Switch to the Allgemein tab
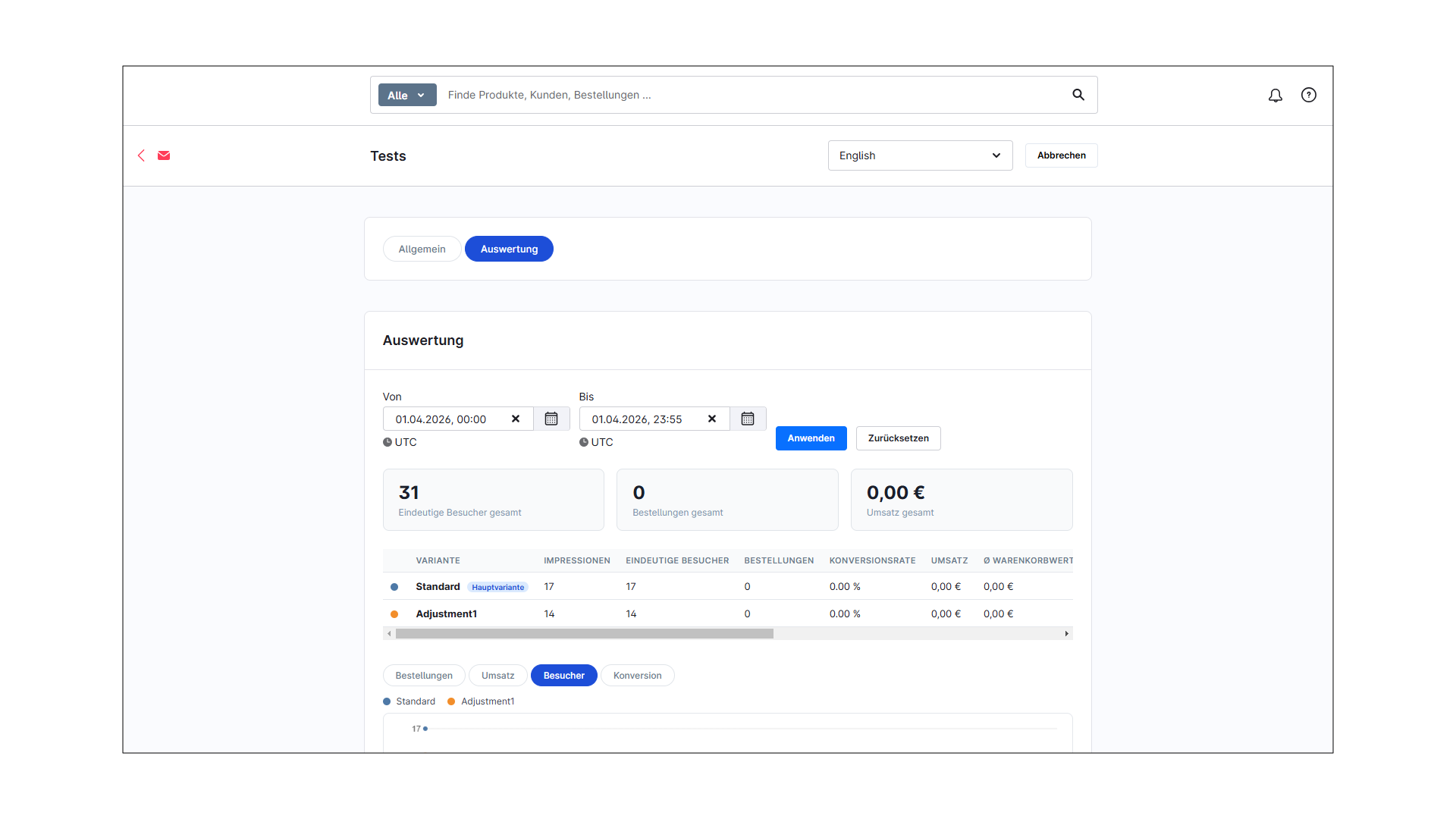 click(x=422, y=249)
